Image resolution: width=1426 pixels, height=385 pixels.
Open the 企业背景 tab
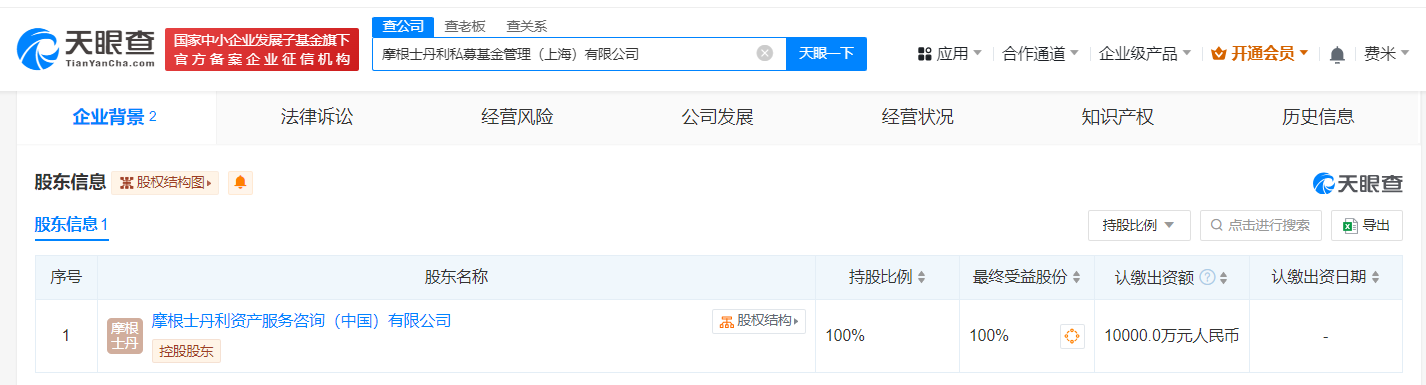click(116, 117)
